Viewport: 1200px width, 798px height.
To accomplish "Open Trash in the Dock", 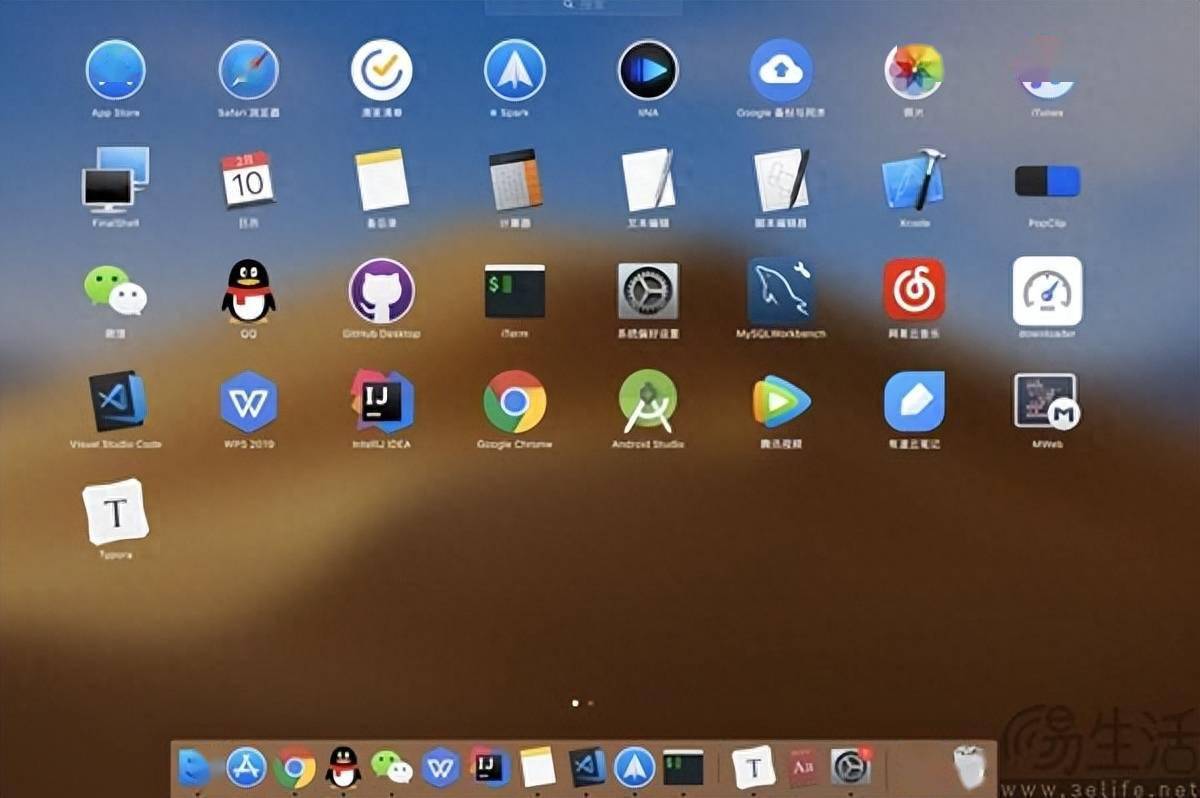I will [968, 768].
